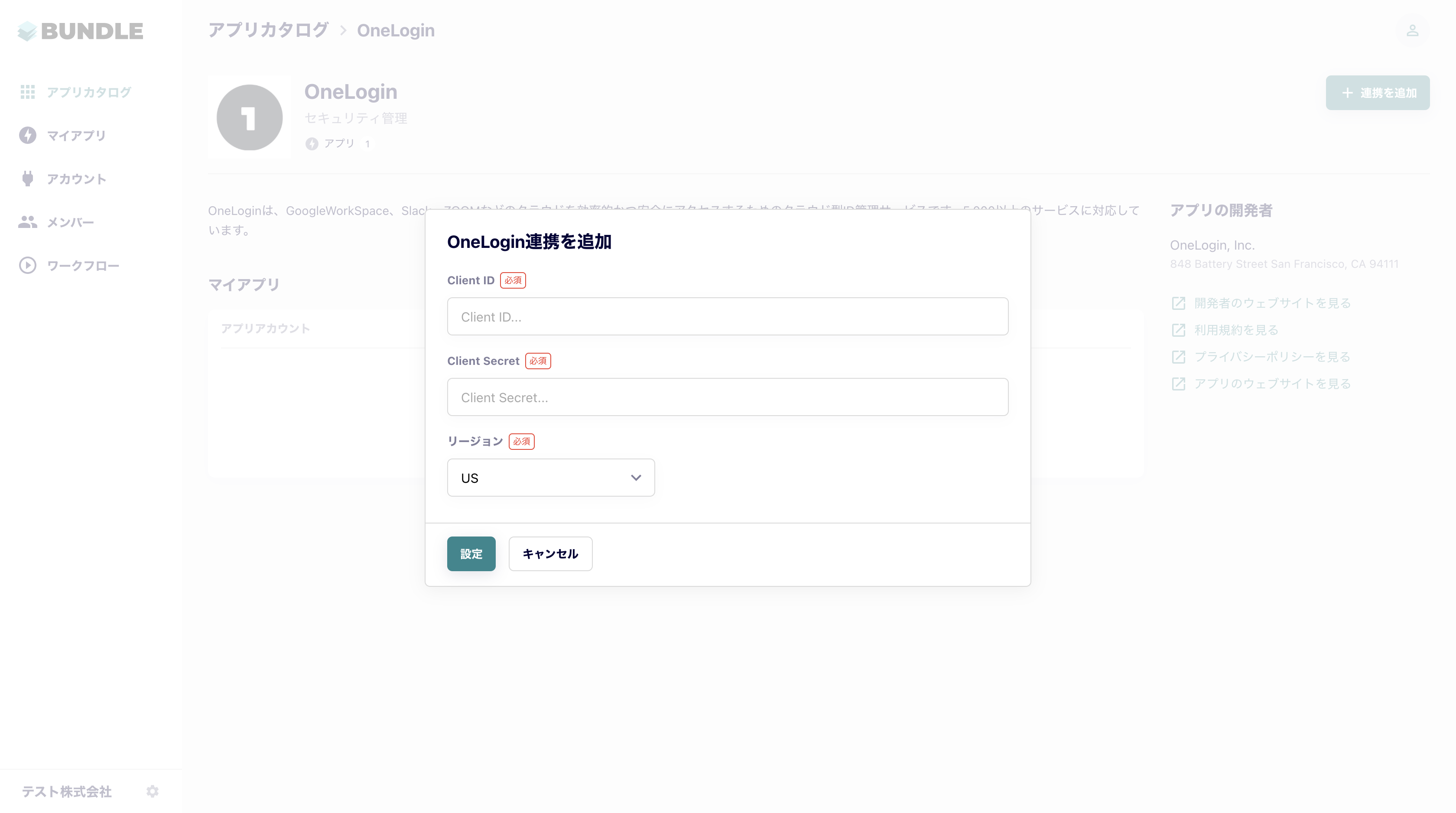Click the 設定 submit button
The height and width of the screenshot is (813, 1456).
click(471, 553)
